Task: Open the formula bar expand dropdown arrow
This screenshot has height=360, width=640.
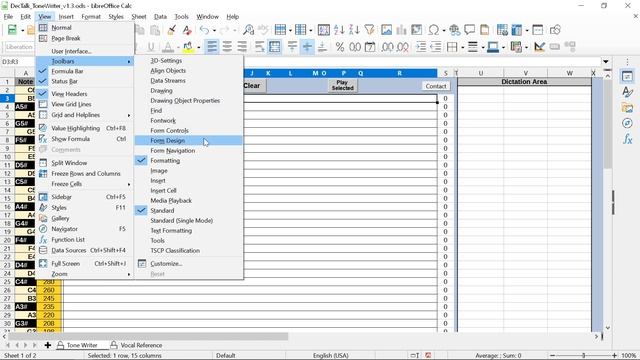Action: [606, 62]
